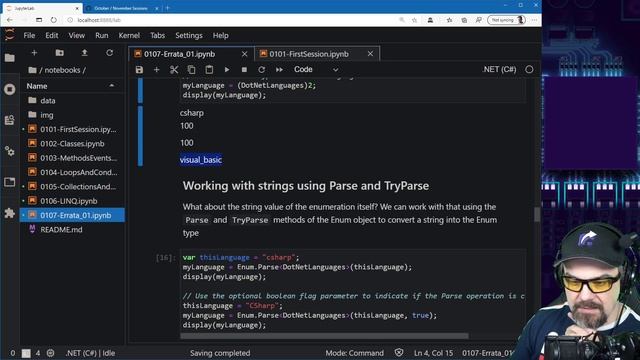The height and width of the screenshot is (360, 640).
Task: Open the File menu
Action: [x=29, y=36]
